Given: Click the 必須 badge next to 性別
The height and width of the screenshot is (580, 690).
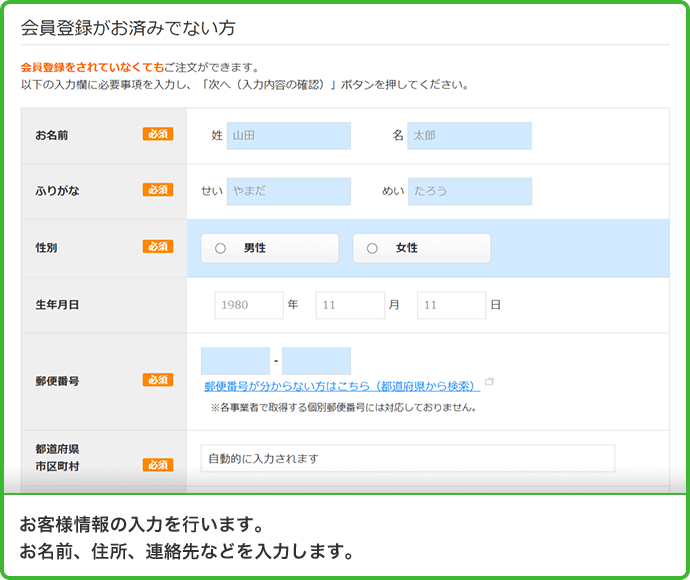Looking at the screenshot, I should [x=158, y=246].
